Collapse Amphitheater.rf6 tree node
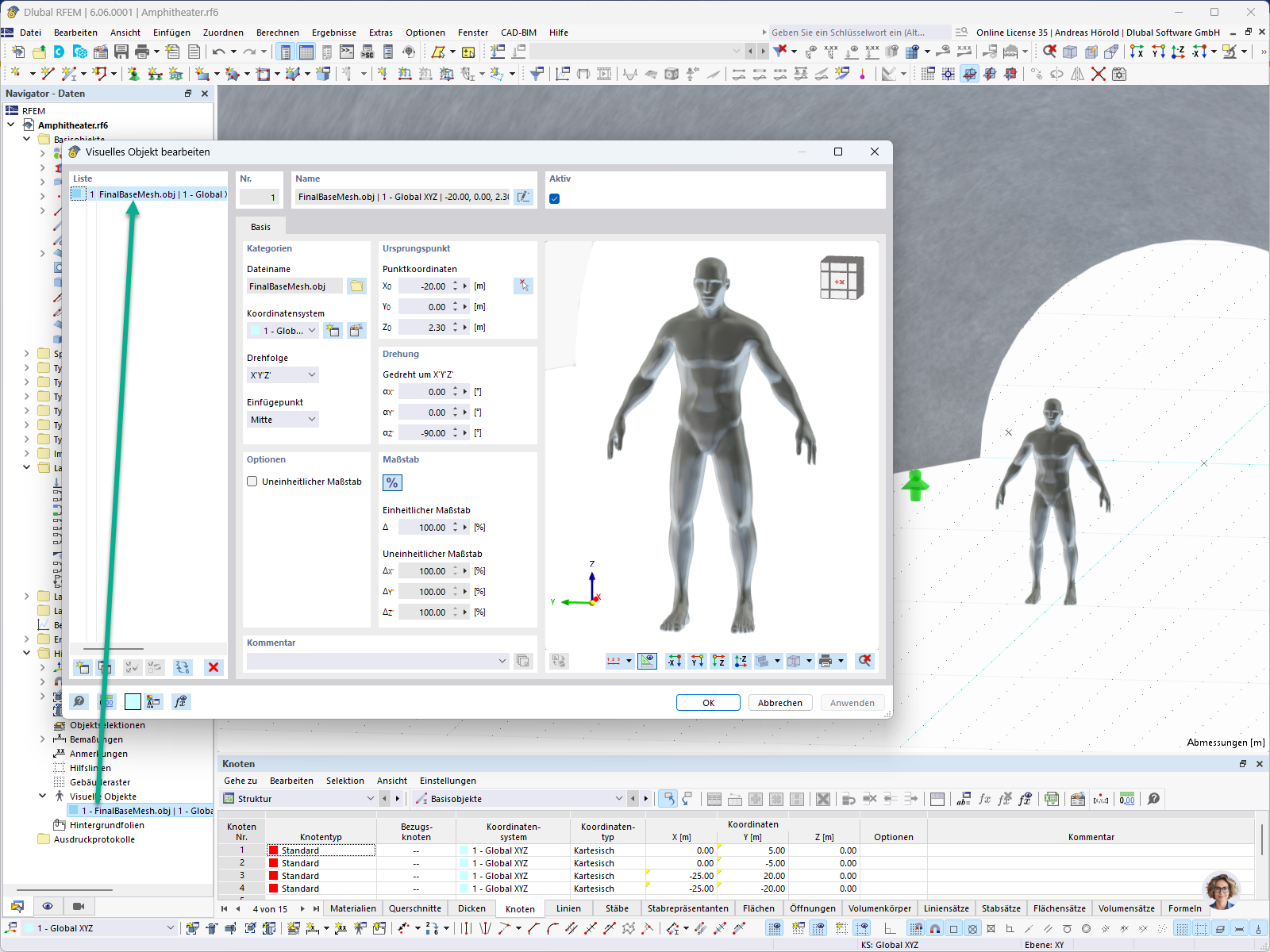The width and height of the screenshot is (1270, 952). click(x=11, y=125)
